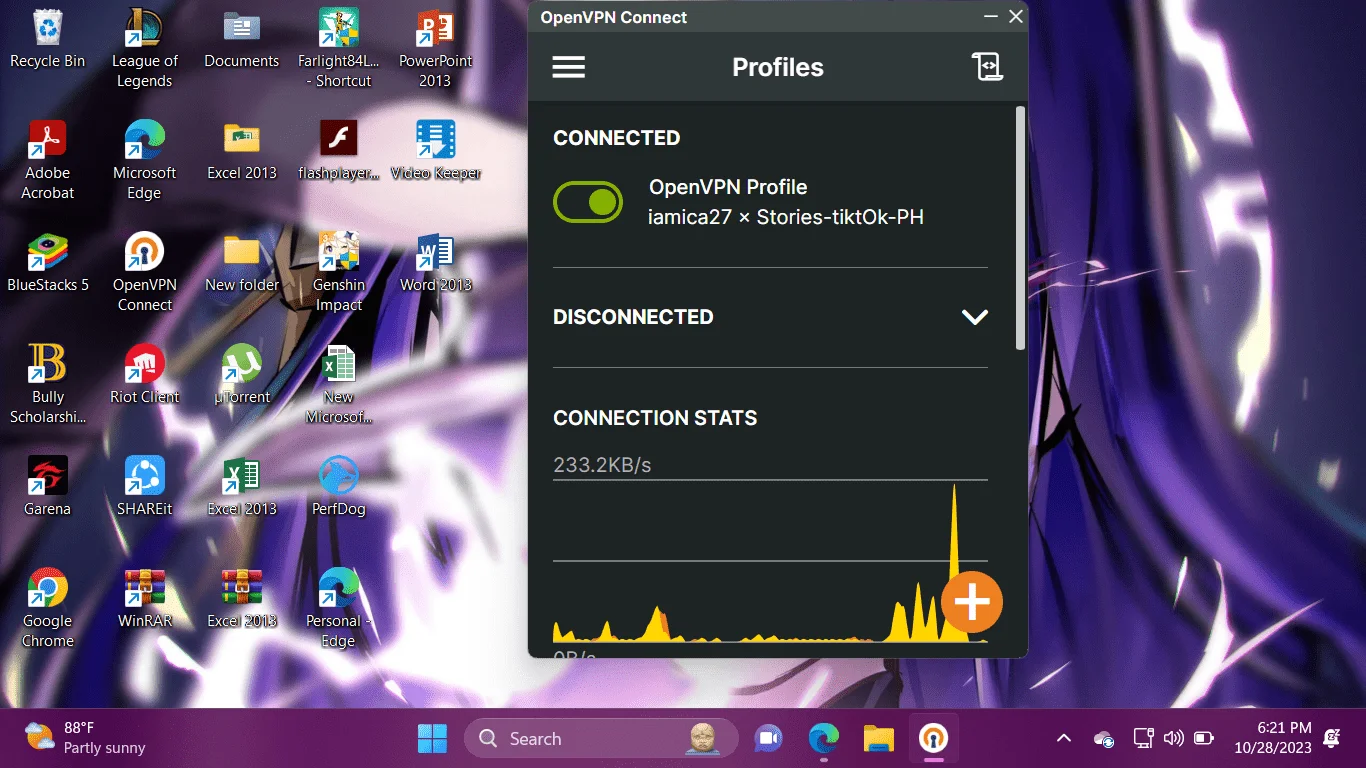The height and width of the screenshot is (768, 1366).
Task: Add a new profile with orange plus button
Action: 972,602
